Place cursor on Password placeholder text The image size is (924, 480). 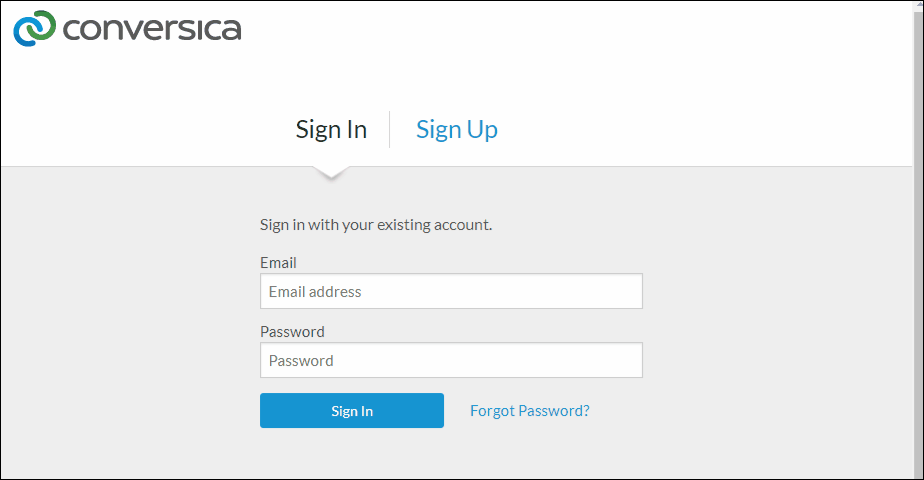pyautogui.click(x=301, y=360)
